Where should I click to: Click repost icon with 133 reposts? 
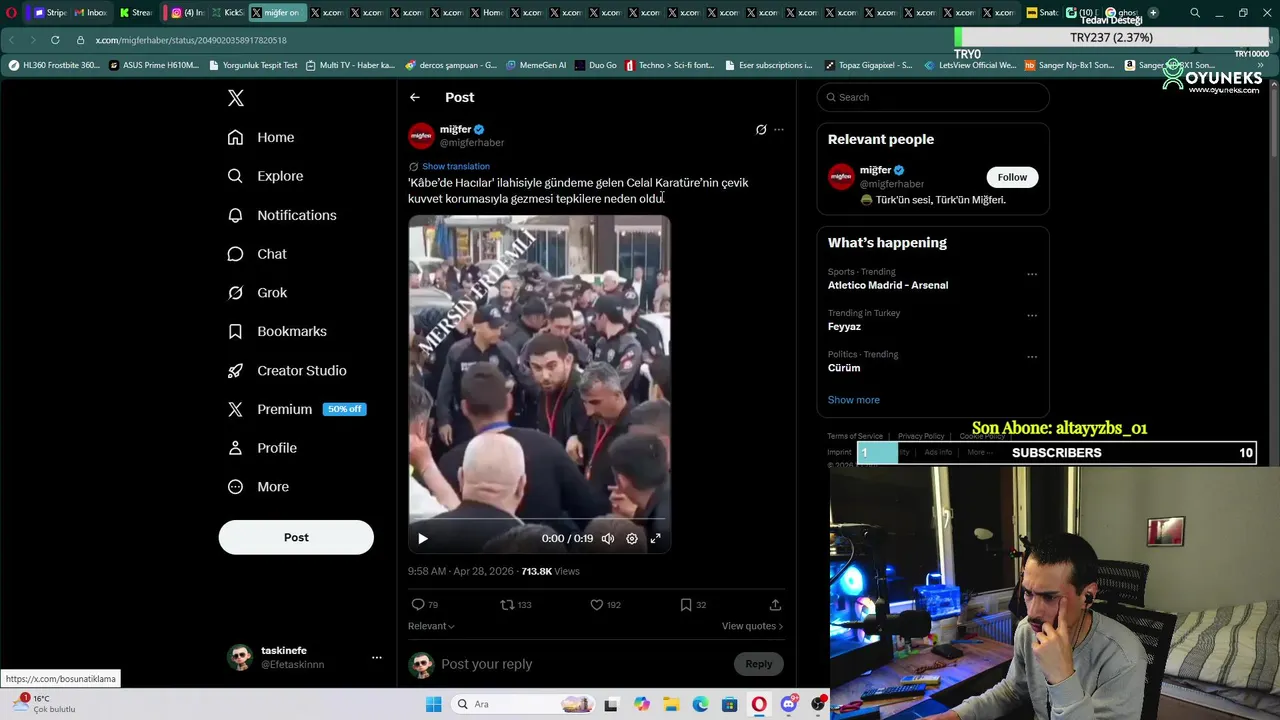point(516,605)
